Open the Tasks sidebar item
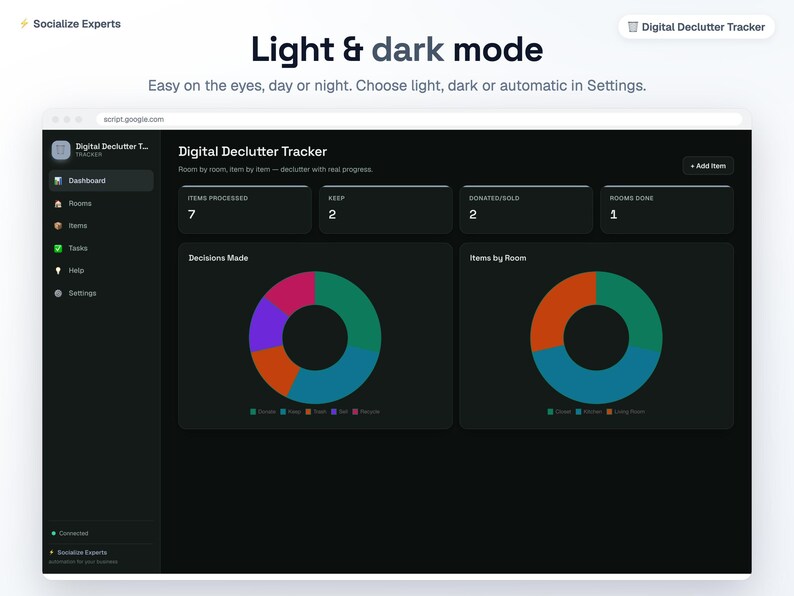The image size is (794, 596). pyautogui.click(x=101, y=248)
